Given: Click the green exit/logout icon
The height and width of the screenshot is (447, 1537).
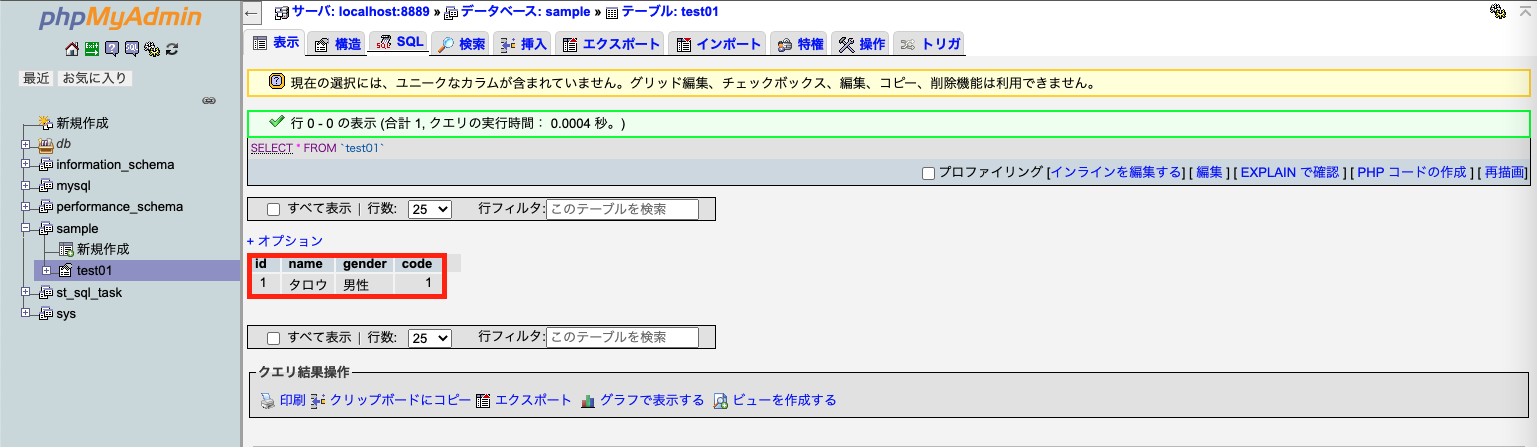Looking at the screenshot, I should click(x=91, y=48).
